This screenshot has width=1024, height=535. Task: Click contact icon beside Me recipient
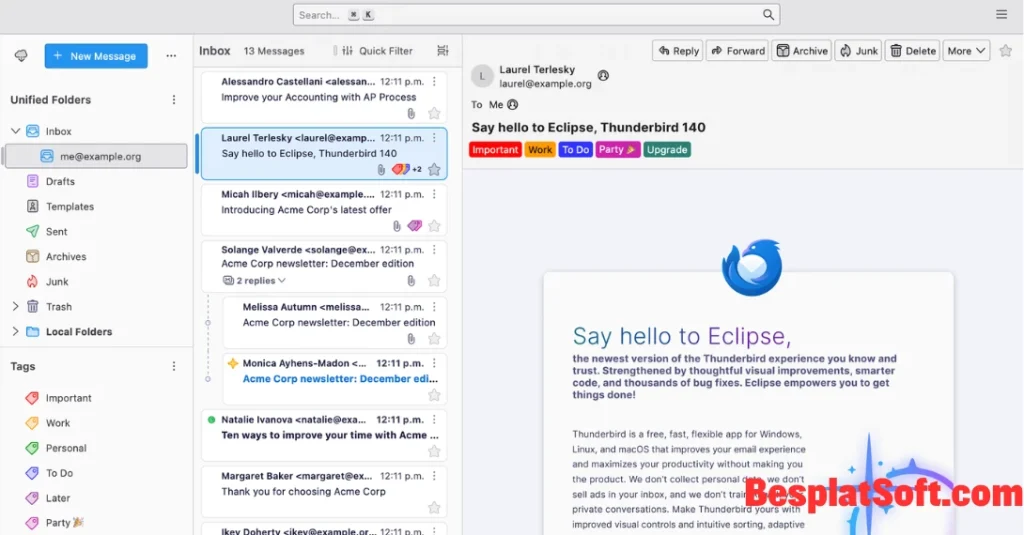click(x=513, y=105)
